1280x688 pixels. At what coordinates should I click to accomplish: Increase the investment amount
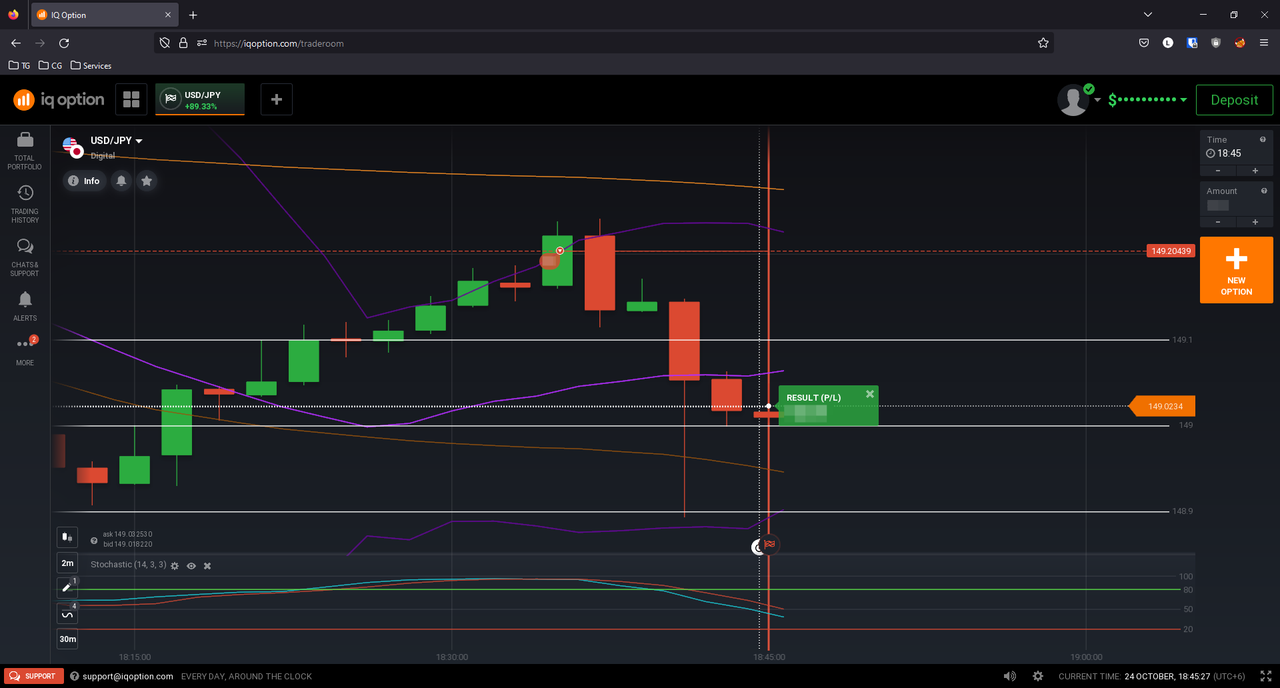[1255, 222]
